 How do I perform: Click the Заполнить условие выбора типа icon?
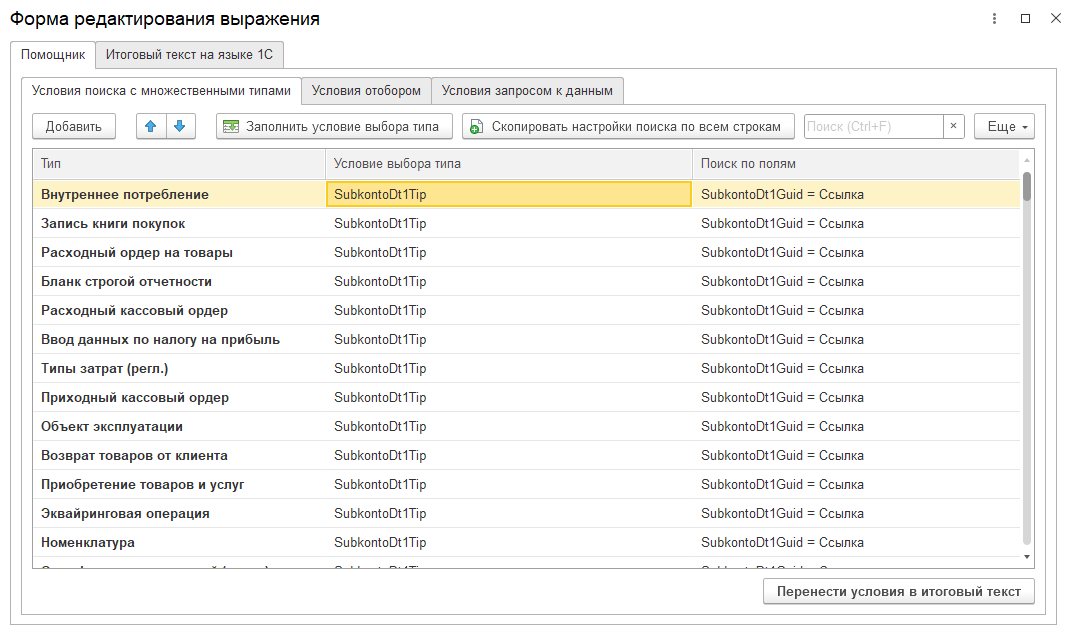click(231, 127)
